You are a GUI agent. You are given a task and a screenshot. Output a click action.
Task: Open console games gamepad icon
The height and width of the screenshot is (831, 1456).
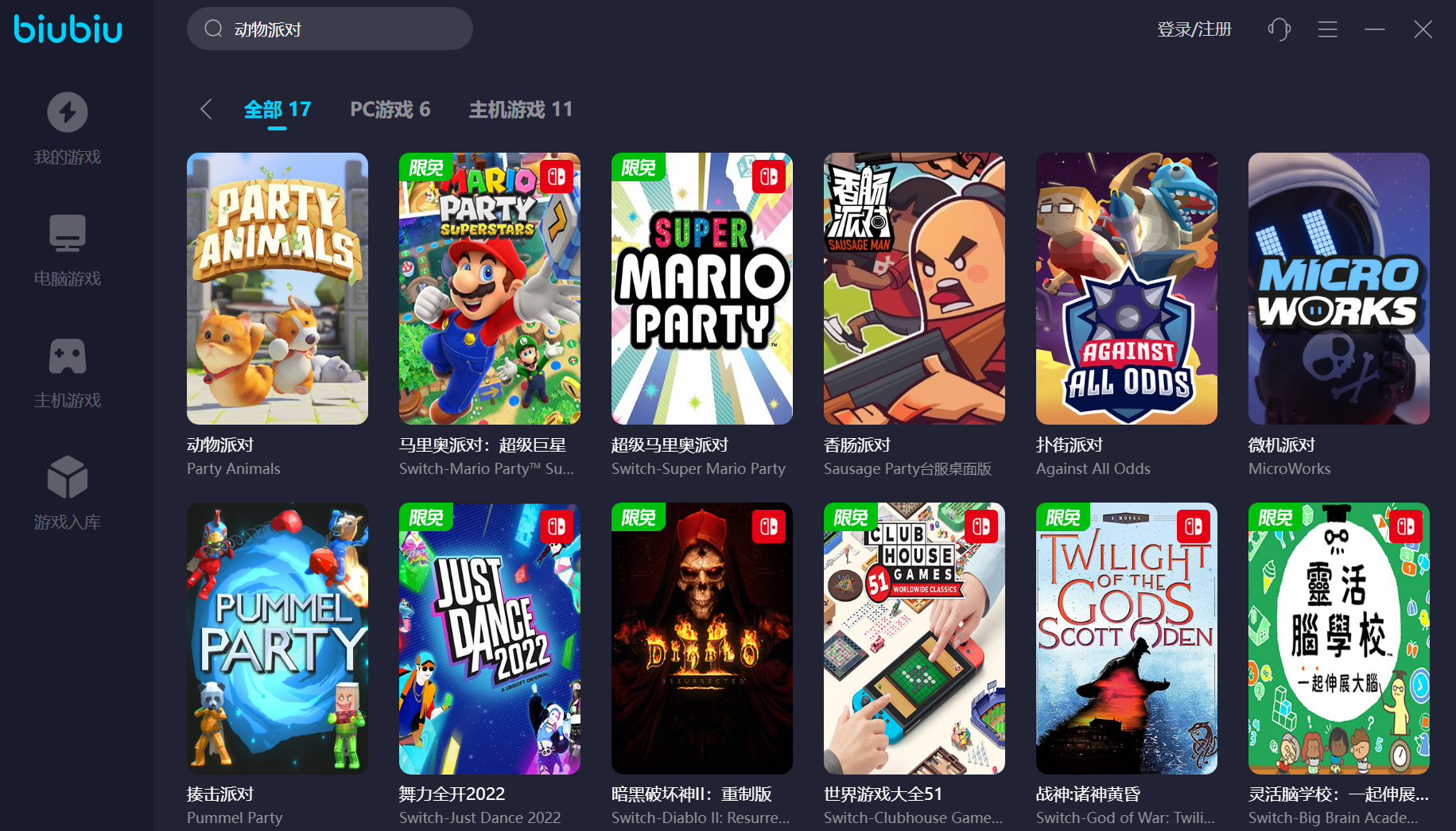(x=68, y=355)
